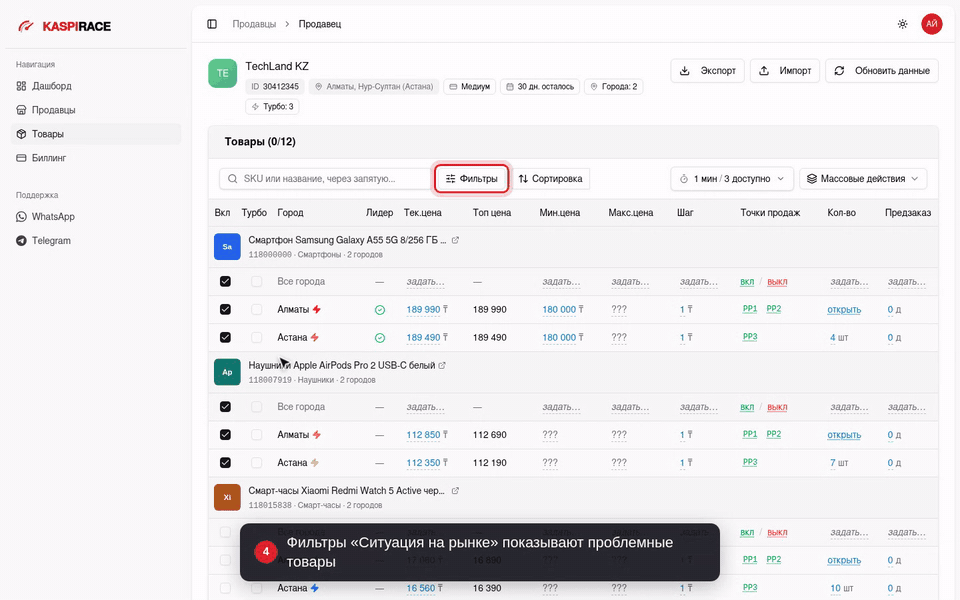Click the Города: 2 badge
The image size is (960, 600).
pos(613,87)
